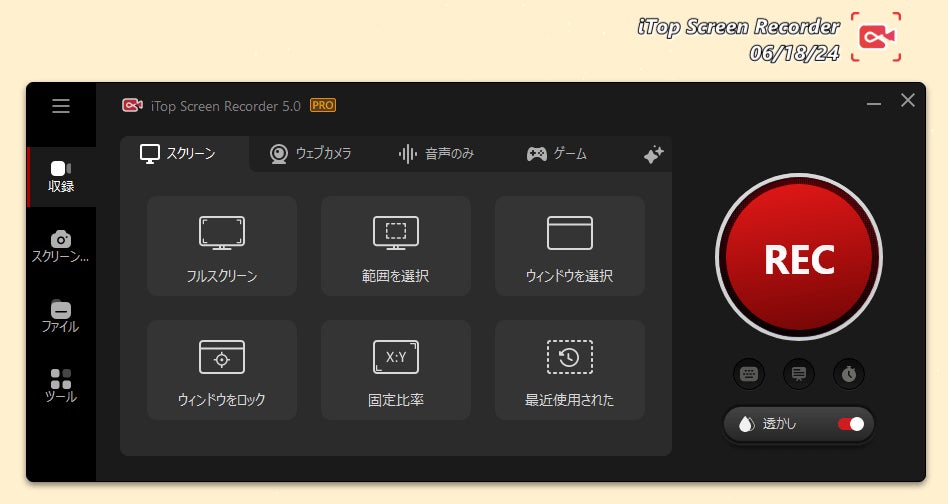Switch to the ウェブカメラ tab

click(311, 153)
